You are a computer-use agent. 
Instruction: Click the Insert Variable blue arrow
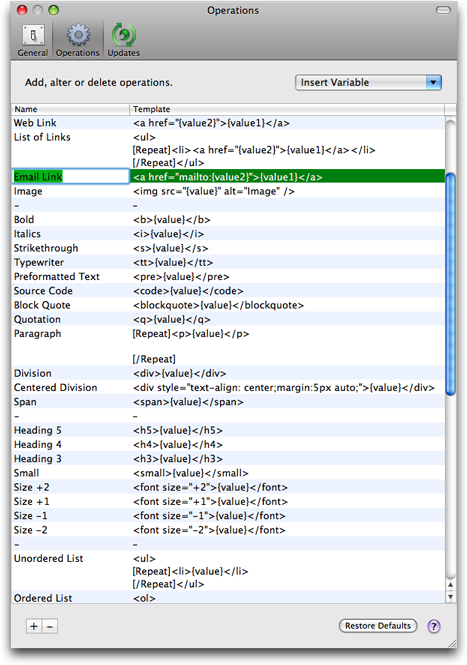433,82
